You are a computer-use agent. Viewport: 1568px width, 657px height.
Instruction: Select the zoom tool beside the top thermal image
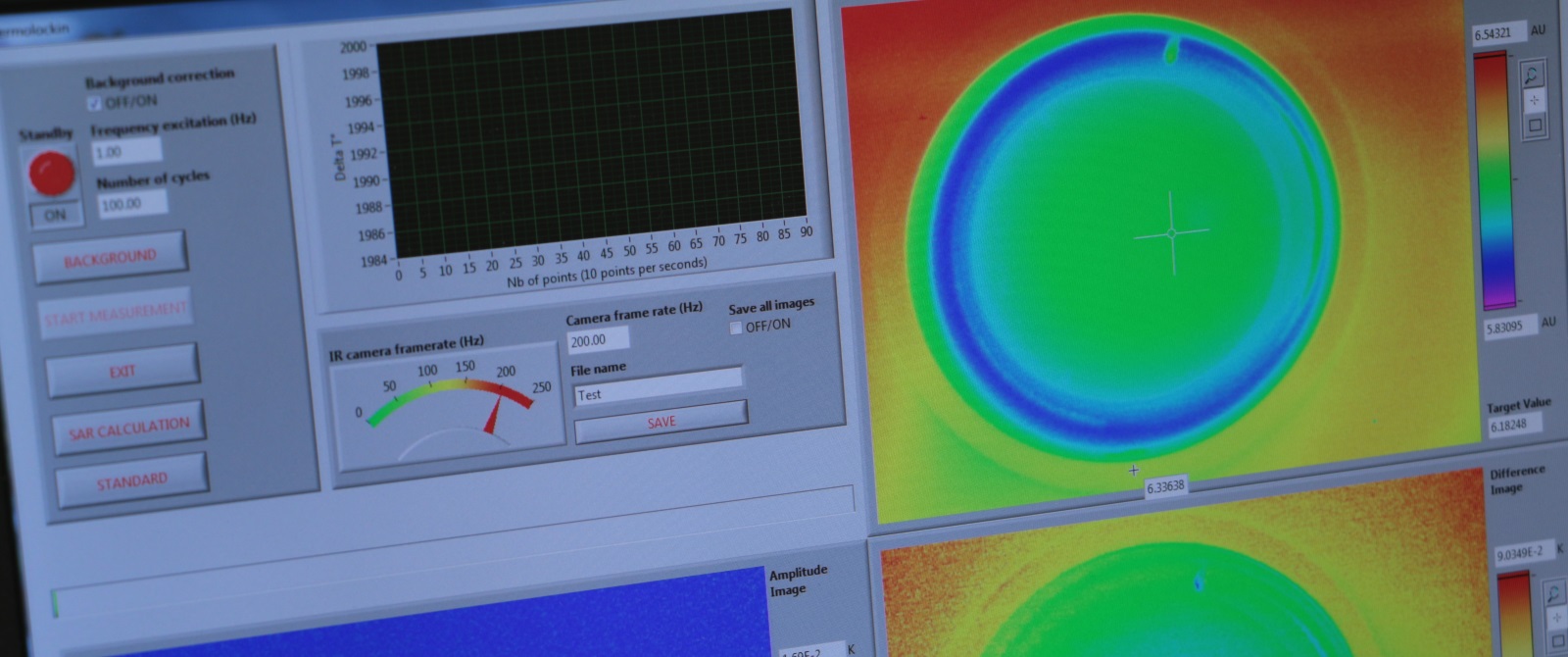point(1532,75)
